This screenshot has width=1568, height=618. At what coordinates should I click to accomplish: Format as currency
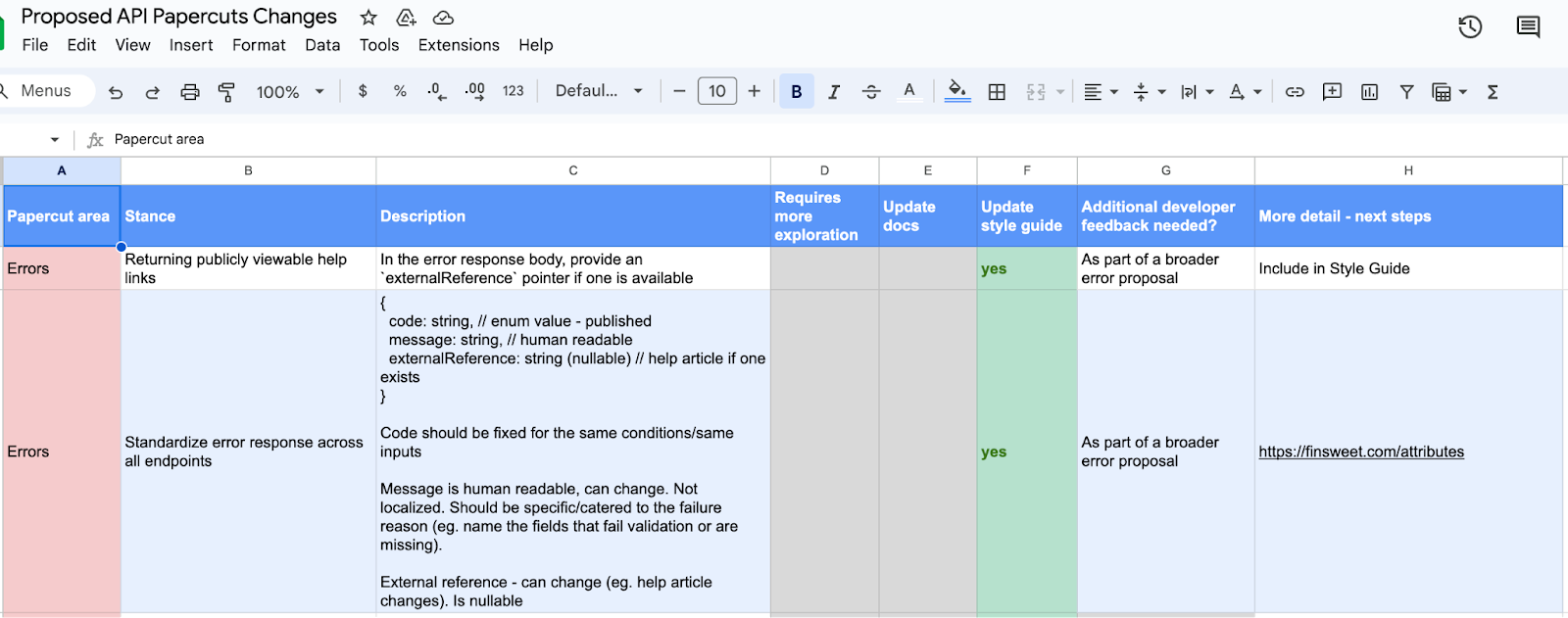pos(363,91)
